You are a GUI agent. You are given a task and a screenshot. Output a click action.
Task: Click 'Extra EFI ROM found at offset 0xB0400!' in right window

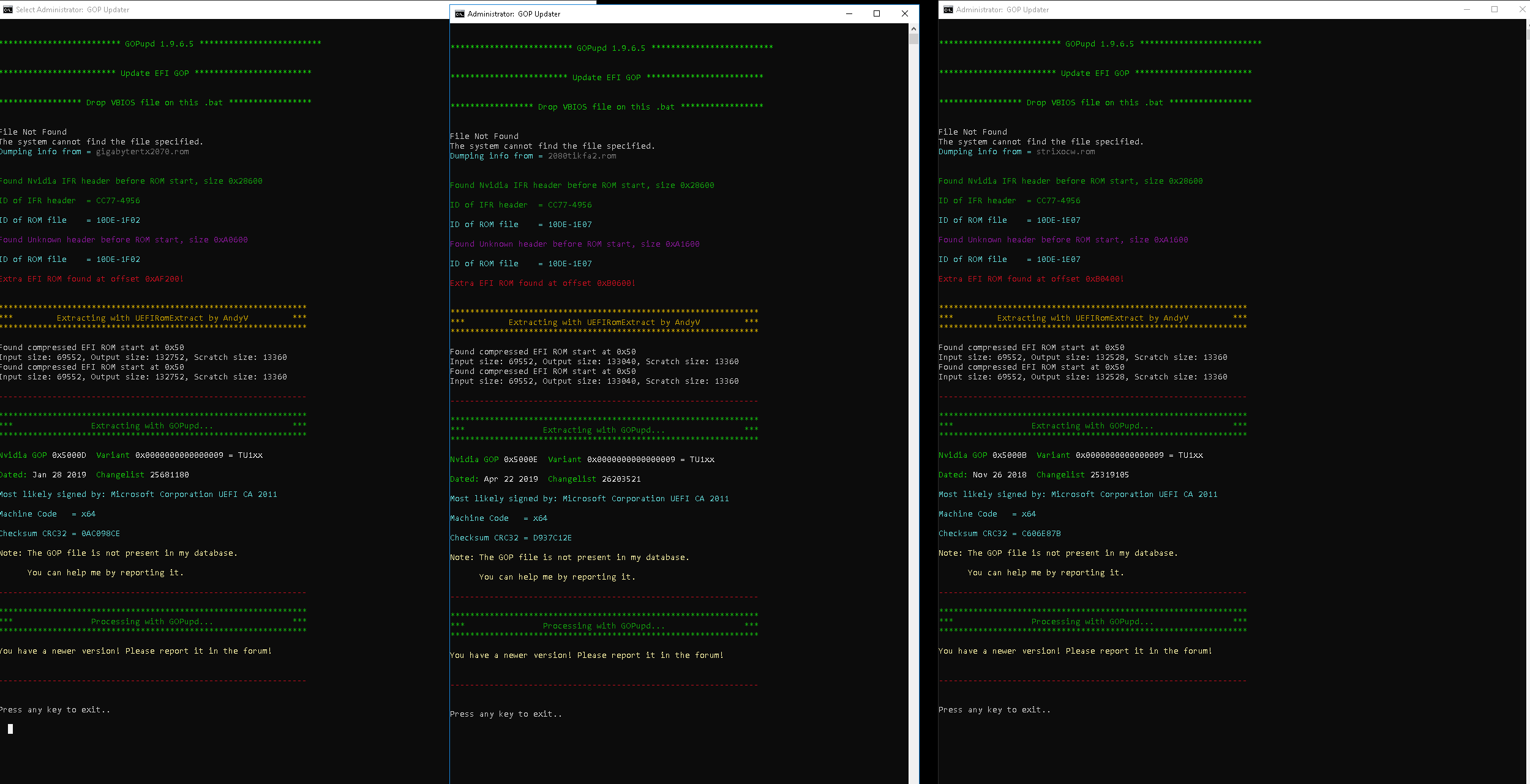tap(1031, 279)
